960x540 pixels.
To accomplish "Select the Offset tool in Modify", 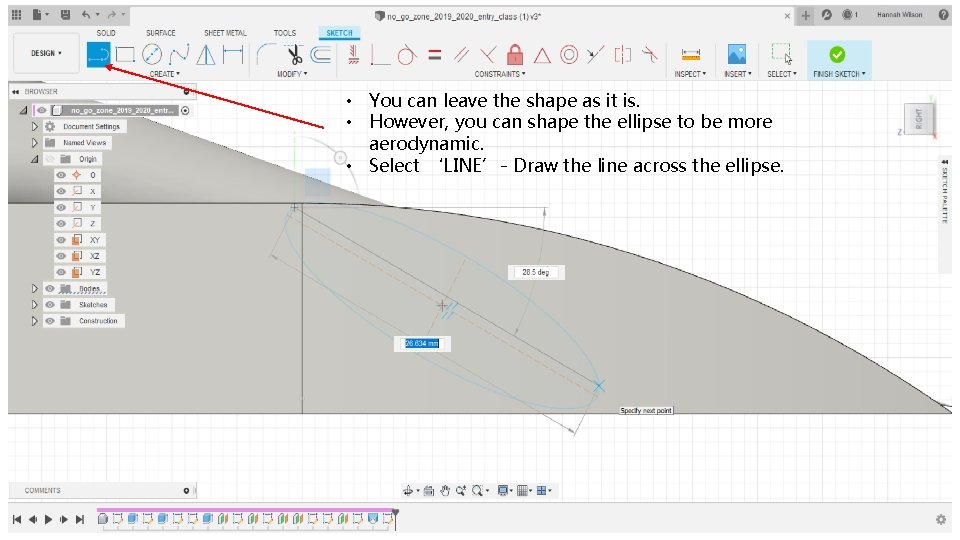I will tap(321, 54).
